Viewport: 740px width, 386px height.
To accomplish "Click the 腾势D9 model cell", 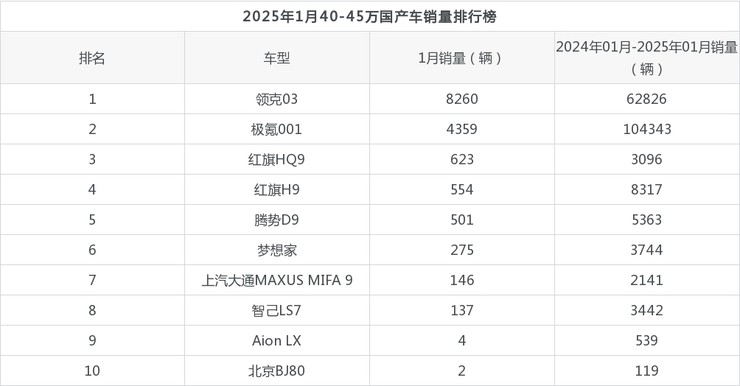I will (277, 220).
